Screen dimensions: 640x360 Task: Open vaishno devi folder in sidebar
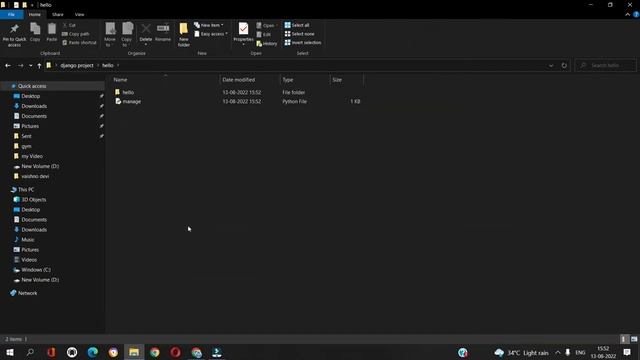coord(35,176)
